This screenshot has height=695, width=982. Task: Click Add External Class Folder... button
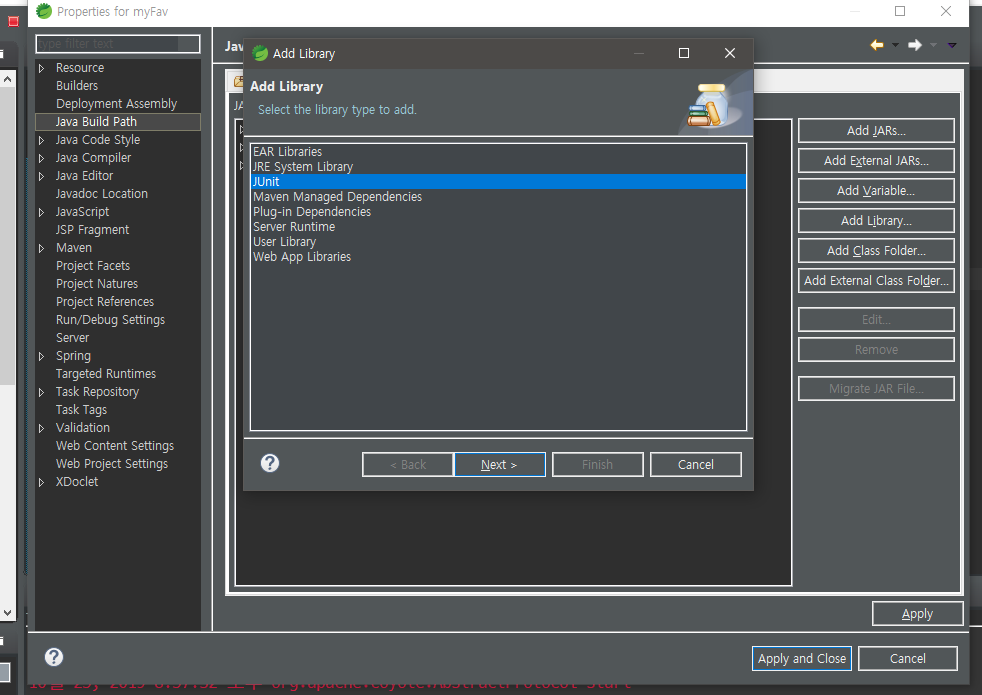876,281
